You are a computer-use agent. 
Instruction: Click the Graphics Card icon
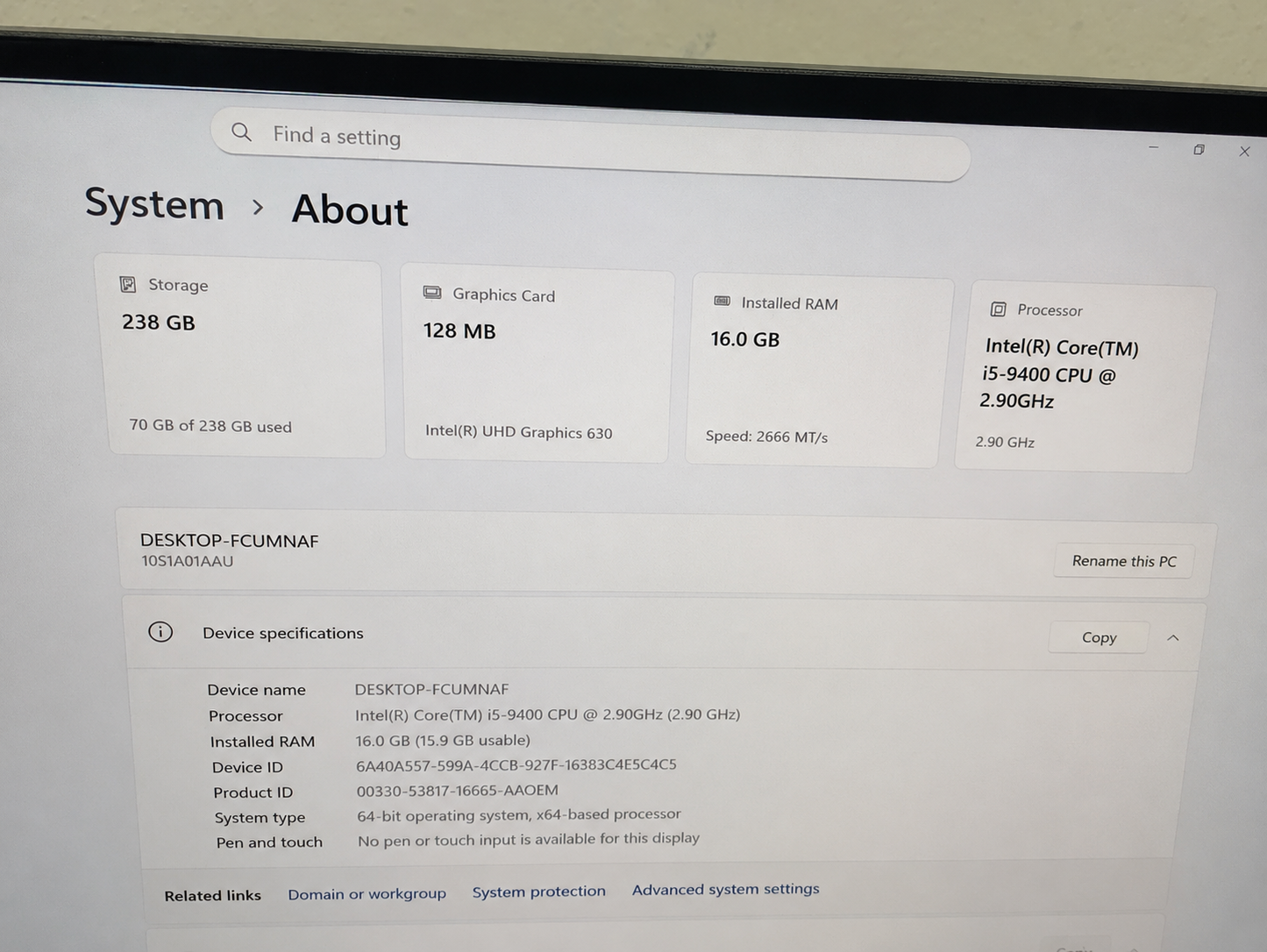click(x=432, y=293)
